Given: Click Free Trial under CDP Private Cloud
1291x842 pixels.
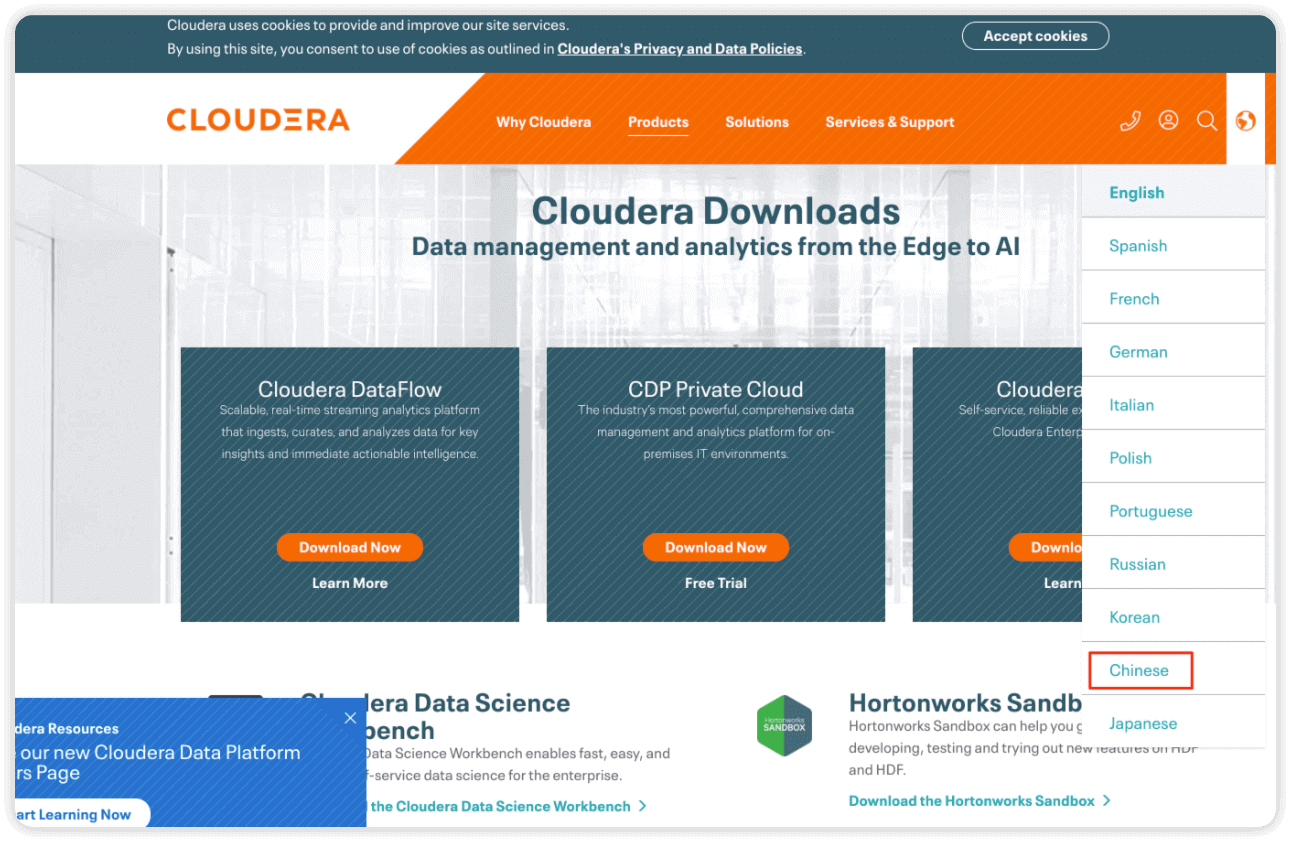Looking at the screenshot, I should [715, 583].
